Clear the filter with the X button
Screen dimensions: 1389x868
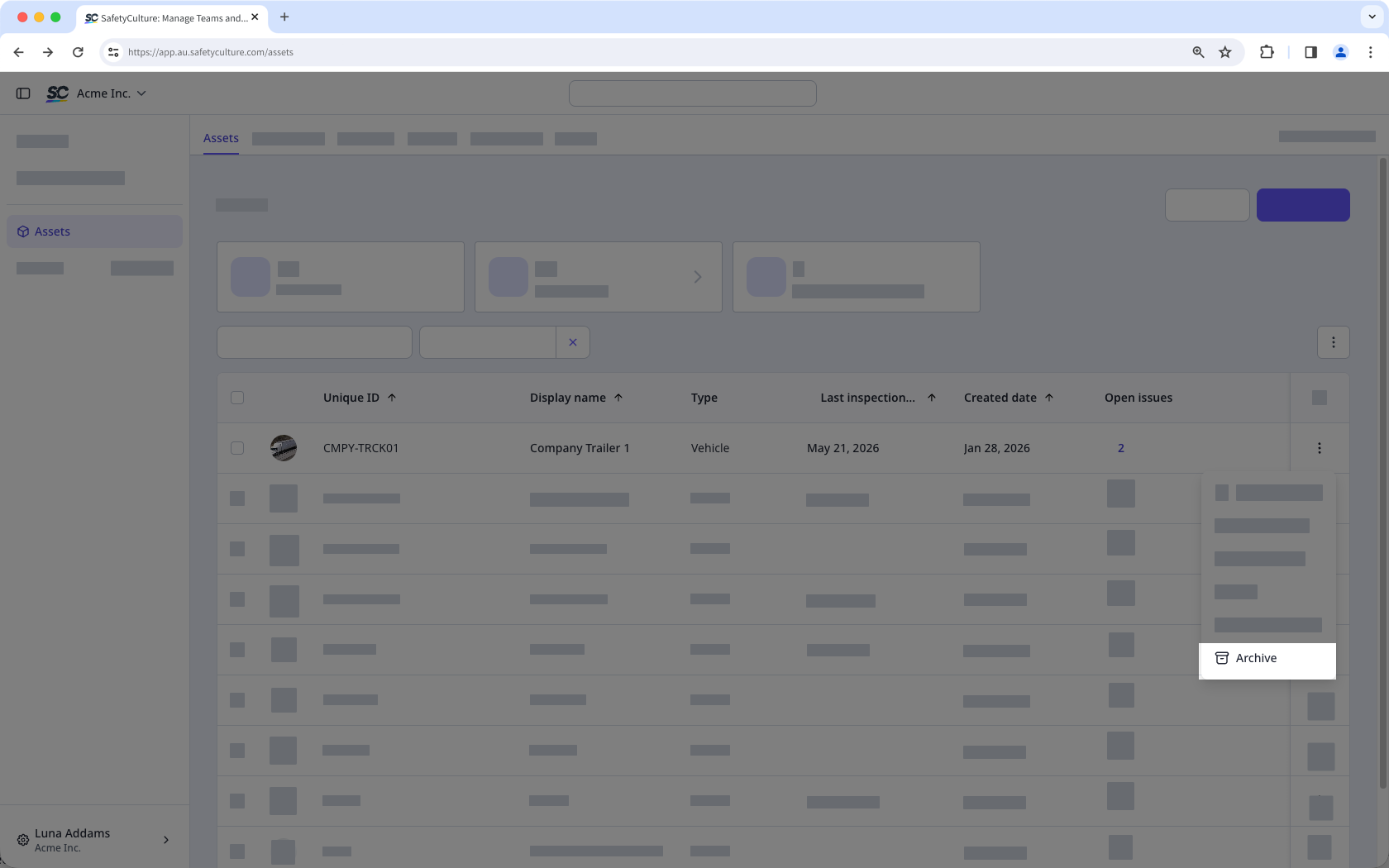click(573, 342)
